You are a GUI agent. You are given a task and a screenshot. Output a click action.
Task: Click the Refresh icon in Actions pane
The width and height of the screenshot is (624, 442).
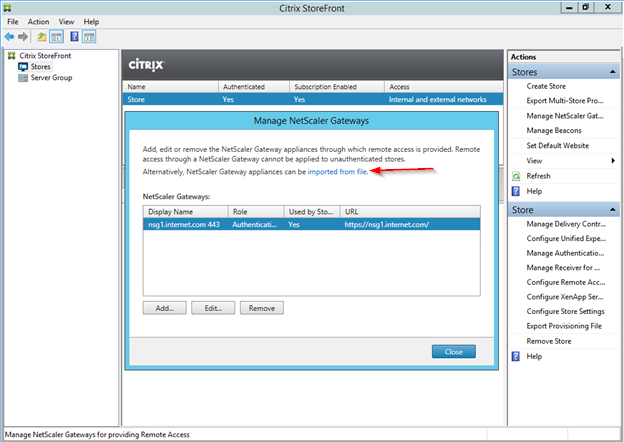pos(516,176)
